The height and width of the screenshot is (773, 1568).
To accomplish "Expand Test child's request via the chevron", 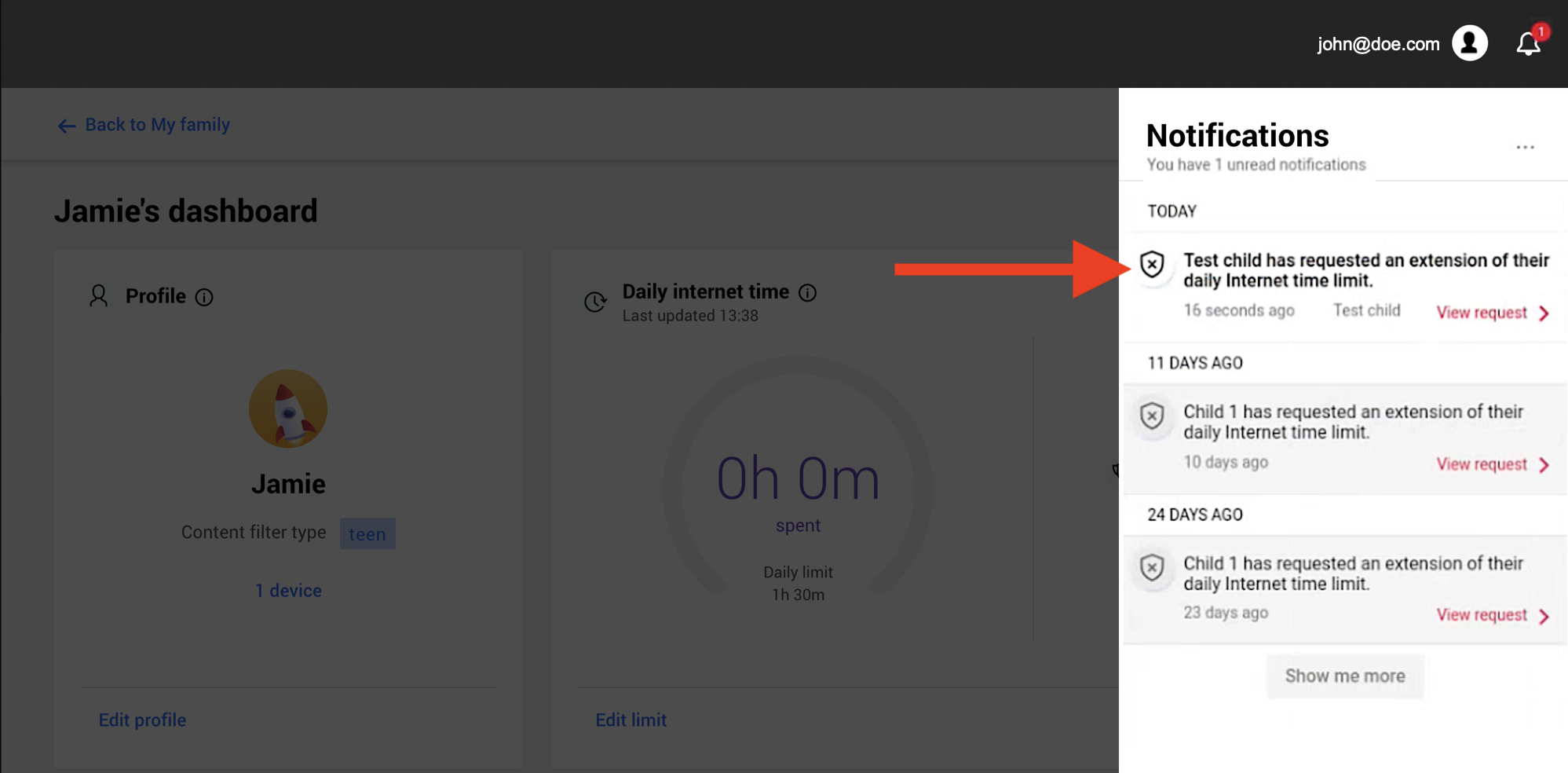I will (x=1544, y=313).
